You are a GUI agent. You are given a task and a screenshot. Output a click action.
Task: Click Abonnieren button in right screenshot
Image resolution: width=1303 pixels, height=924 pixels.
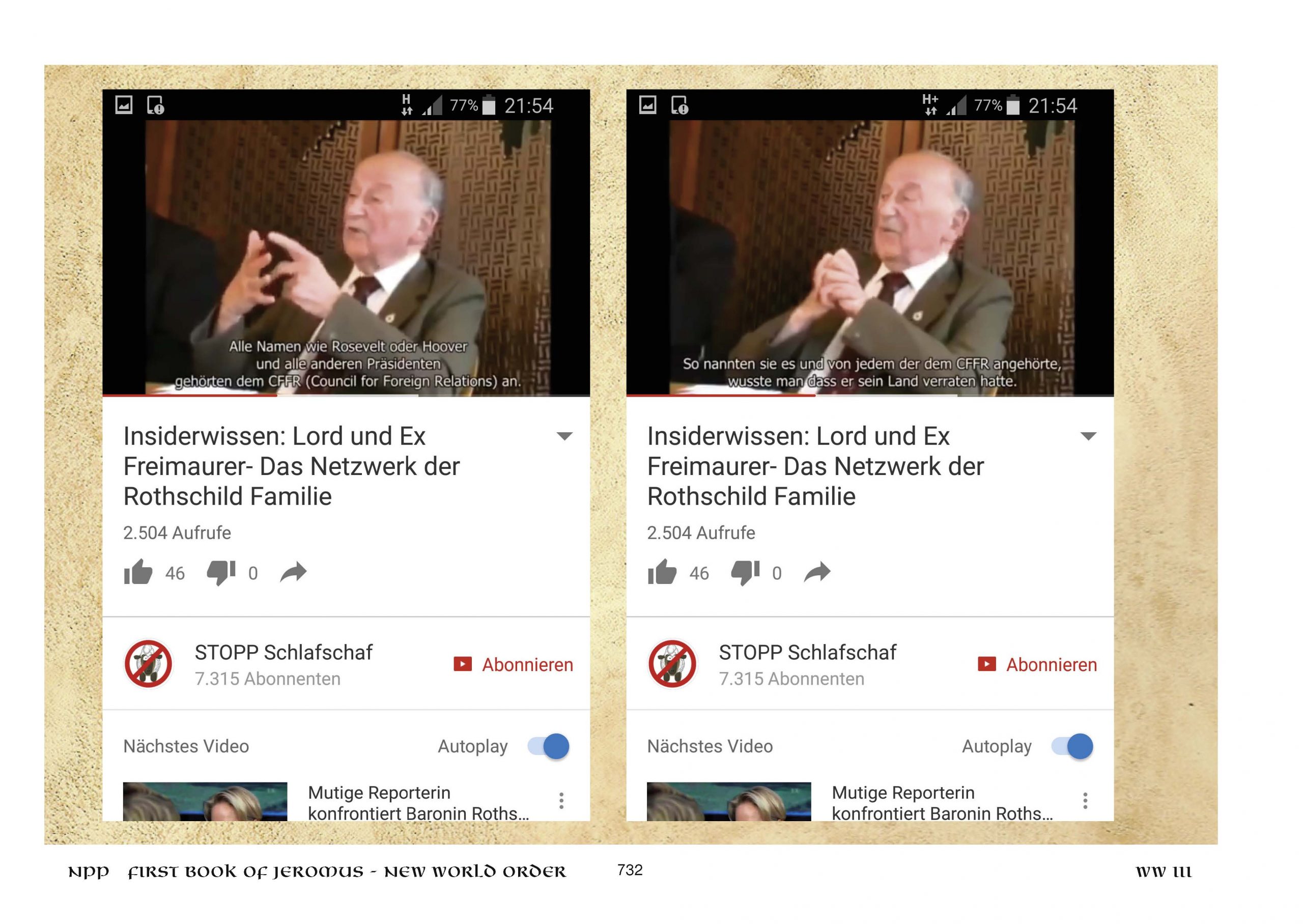coord(1037,664)
